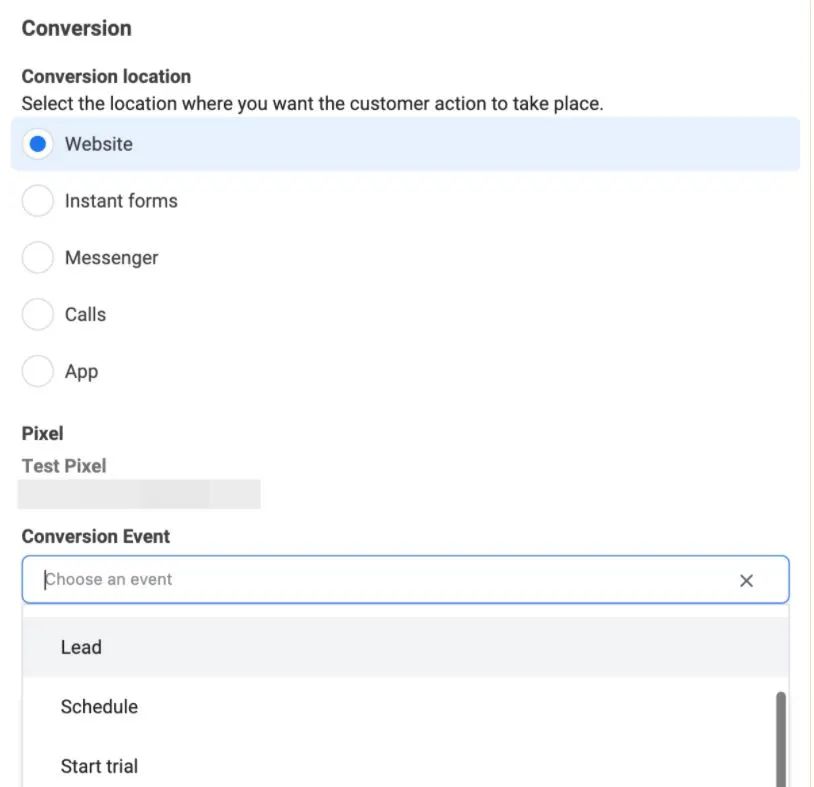Choose Instant forms as conversion location

pos(38,201)
